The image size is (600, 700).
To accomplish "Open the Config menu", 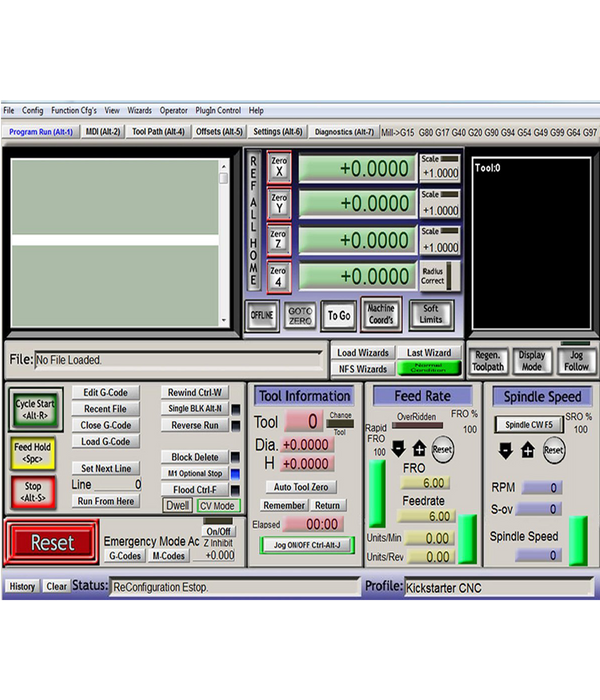I will click(33, 111).
